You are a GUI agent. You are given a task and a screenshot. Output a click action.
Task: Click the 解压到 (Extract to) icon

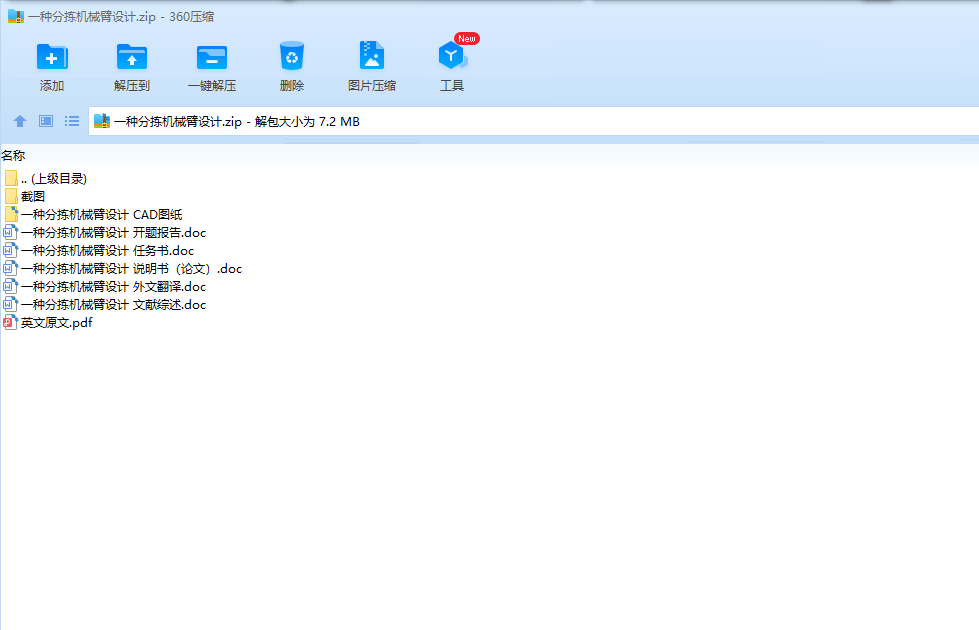pyautogui.click(x=132, y=57)
